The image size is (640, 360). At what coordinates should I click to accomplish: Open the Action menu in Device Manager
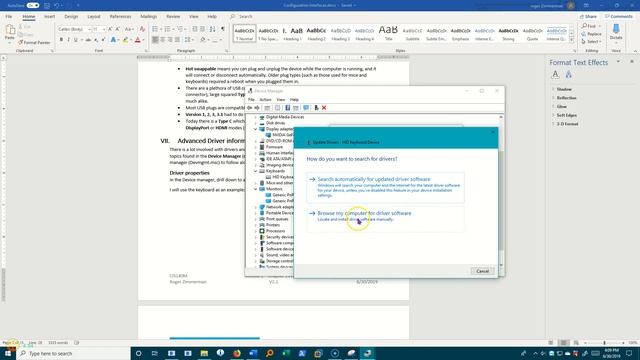265,100
